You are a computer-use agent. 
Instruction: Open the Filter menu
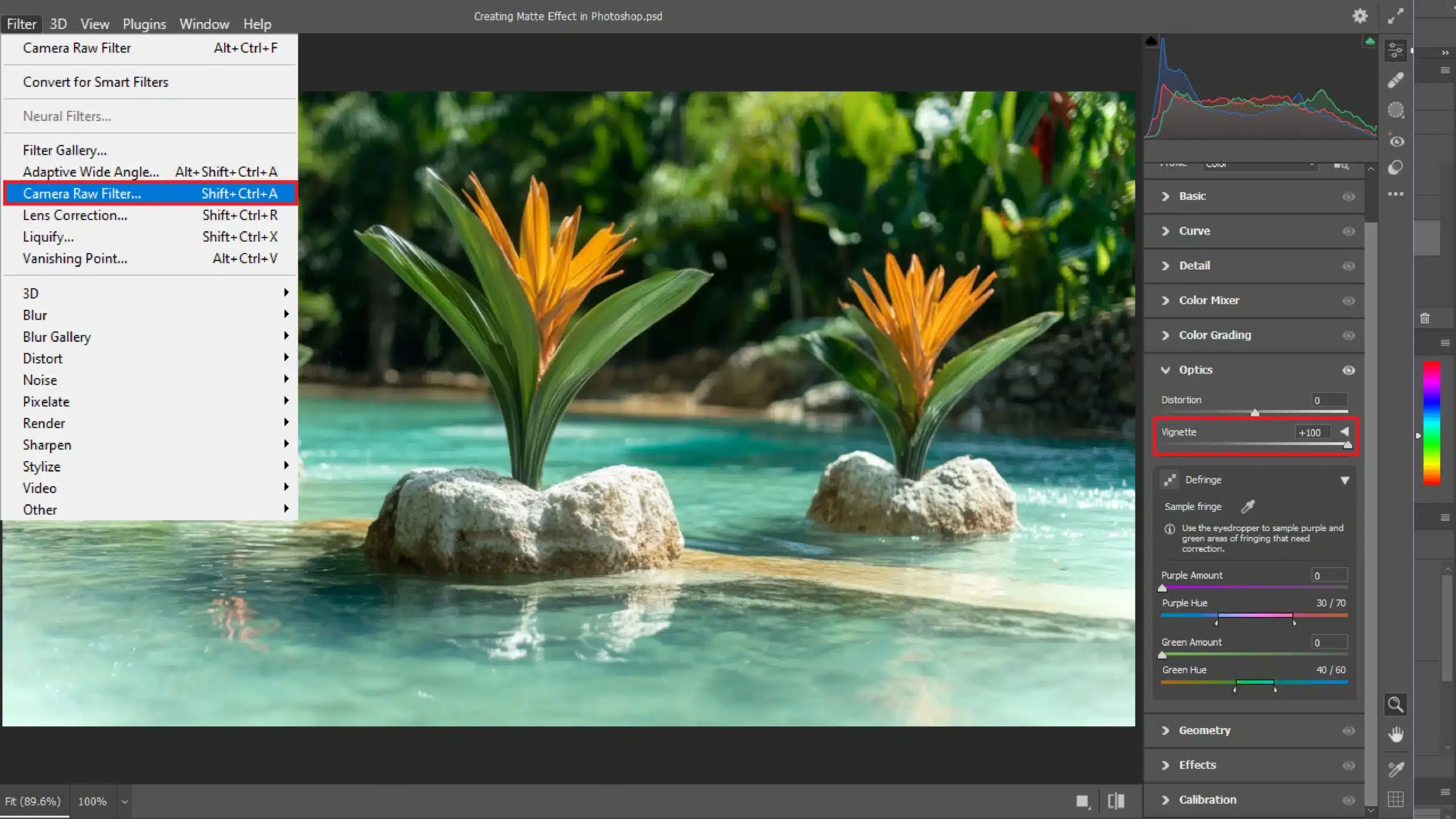click(x=22, y=24)
